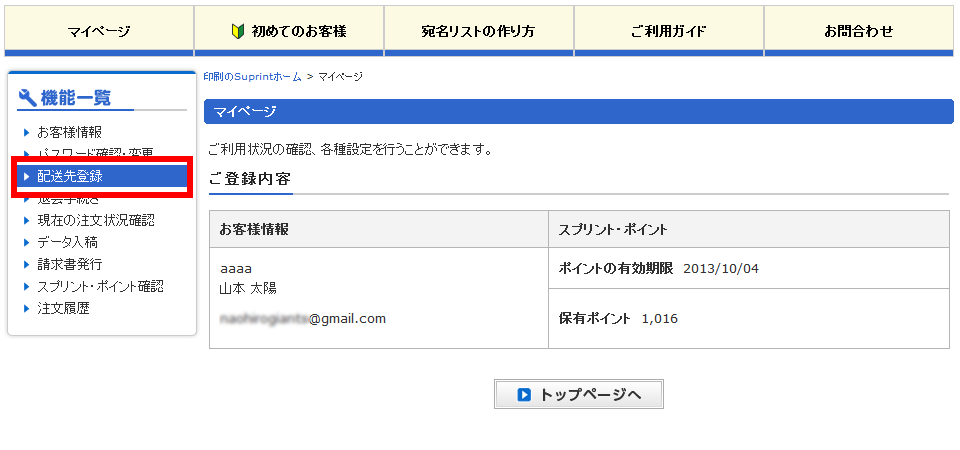
Task: Open the ご利用ガイド tab
Action: 669,31
